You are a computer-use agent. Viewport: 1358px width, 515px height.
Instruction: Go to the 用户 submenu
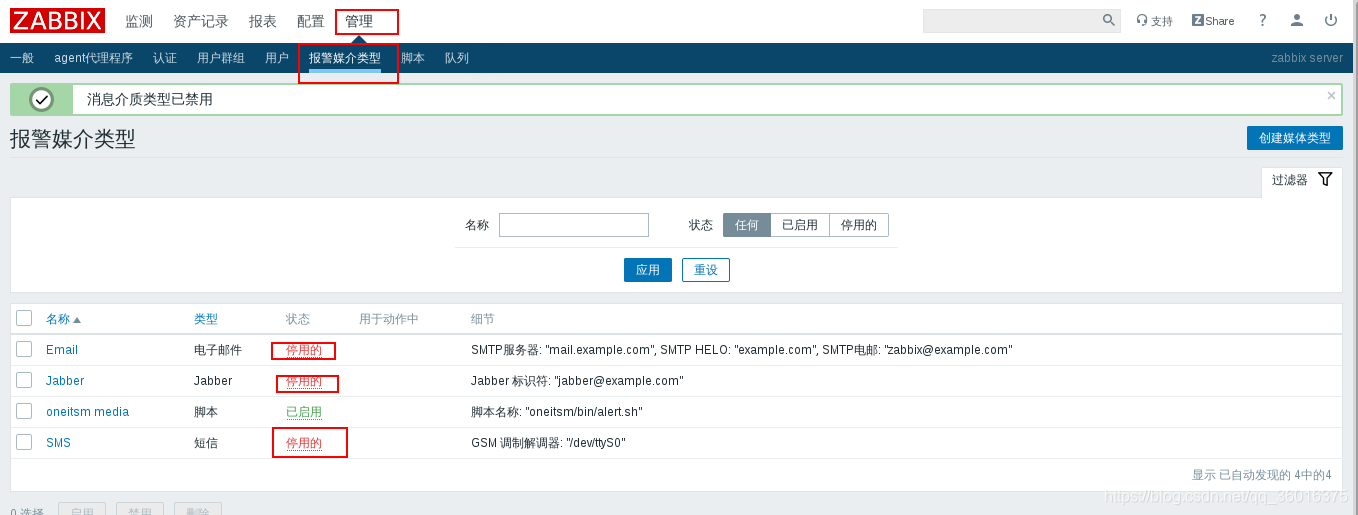(277, 58)
